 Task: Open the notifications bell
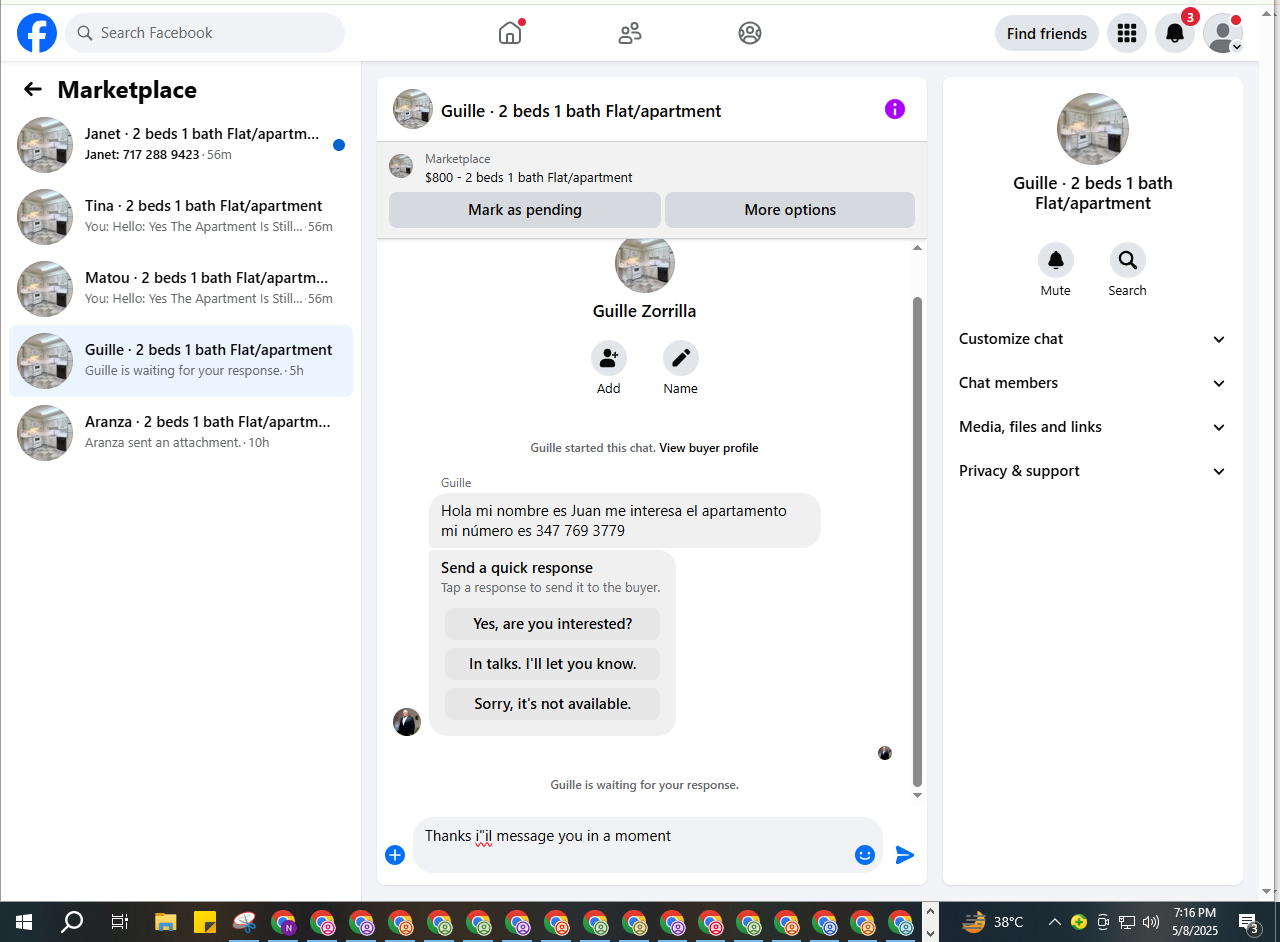(1175, 33)
